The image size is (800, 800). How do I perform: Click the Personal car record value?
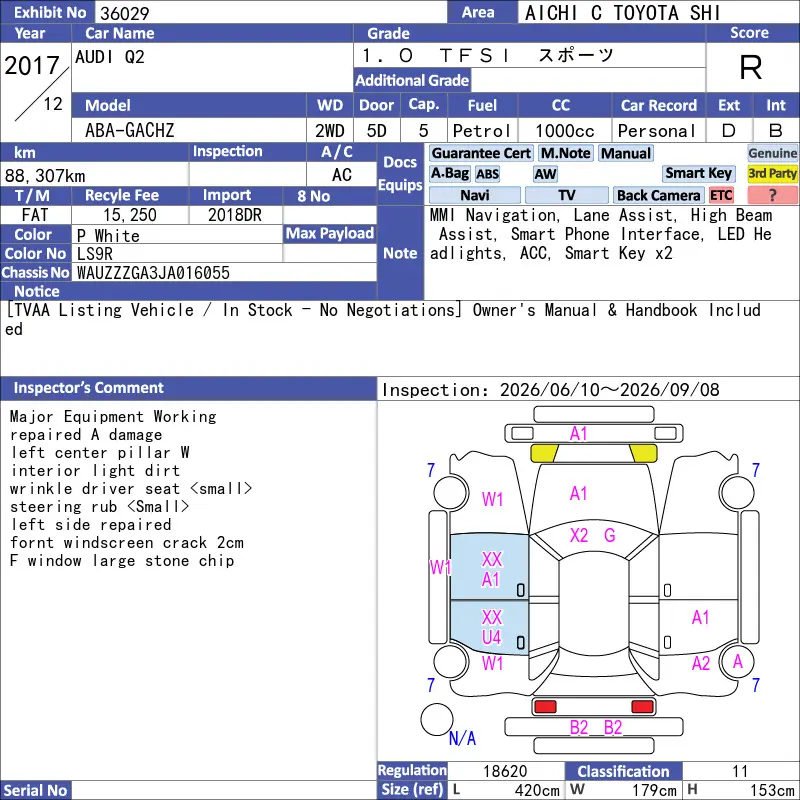(656, 131)
